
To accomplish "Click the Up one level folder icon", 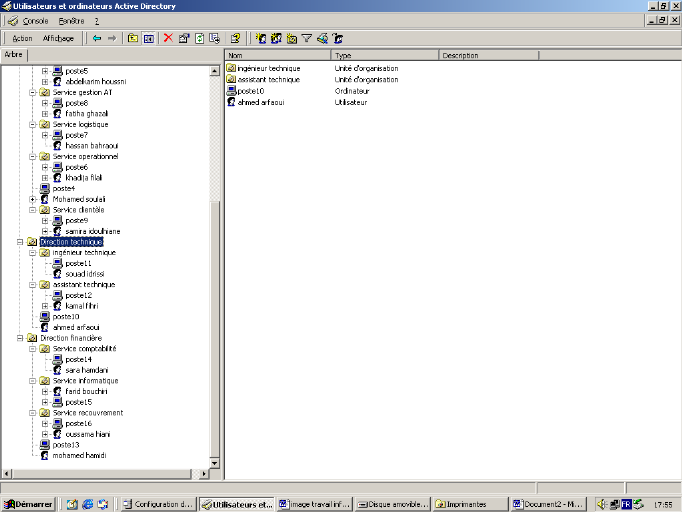I will pos(131,38).
